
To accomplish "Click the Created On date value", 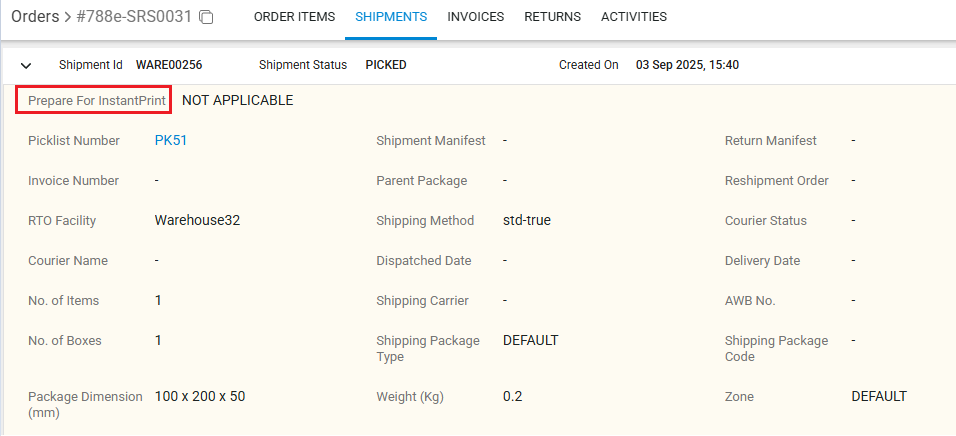I will pyautogui.click(x=687, y=65).
